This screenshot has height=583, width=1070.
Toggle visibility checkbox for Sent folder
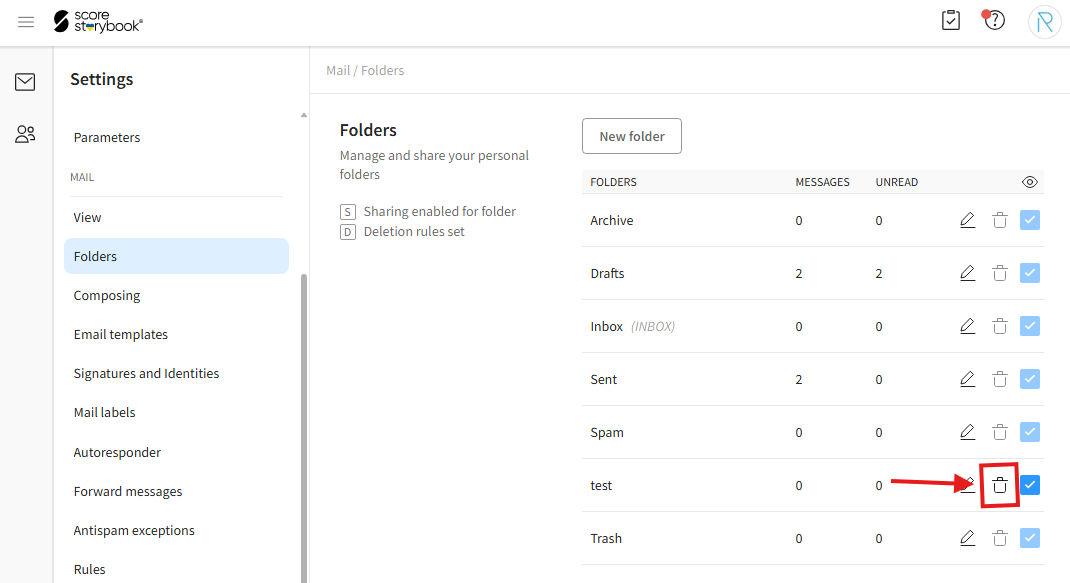(x=1030, y=379)
